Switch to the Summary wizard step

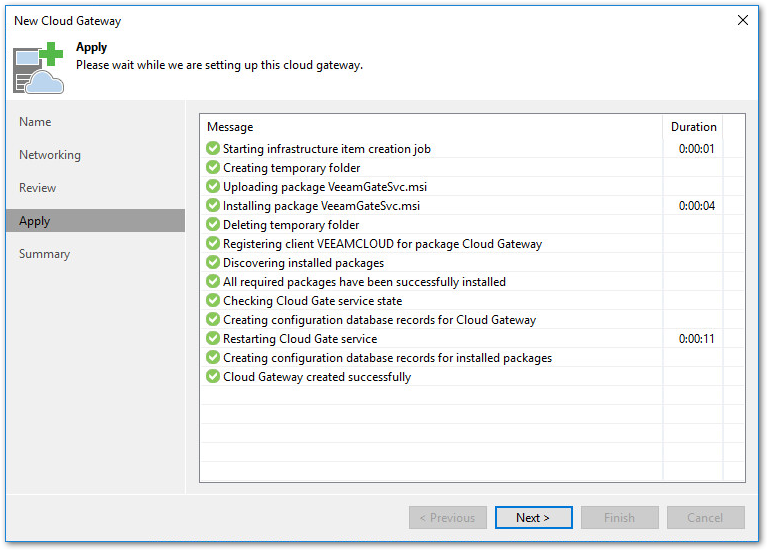click(45, 254)
